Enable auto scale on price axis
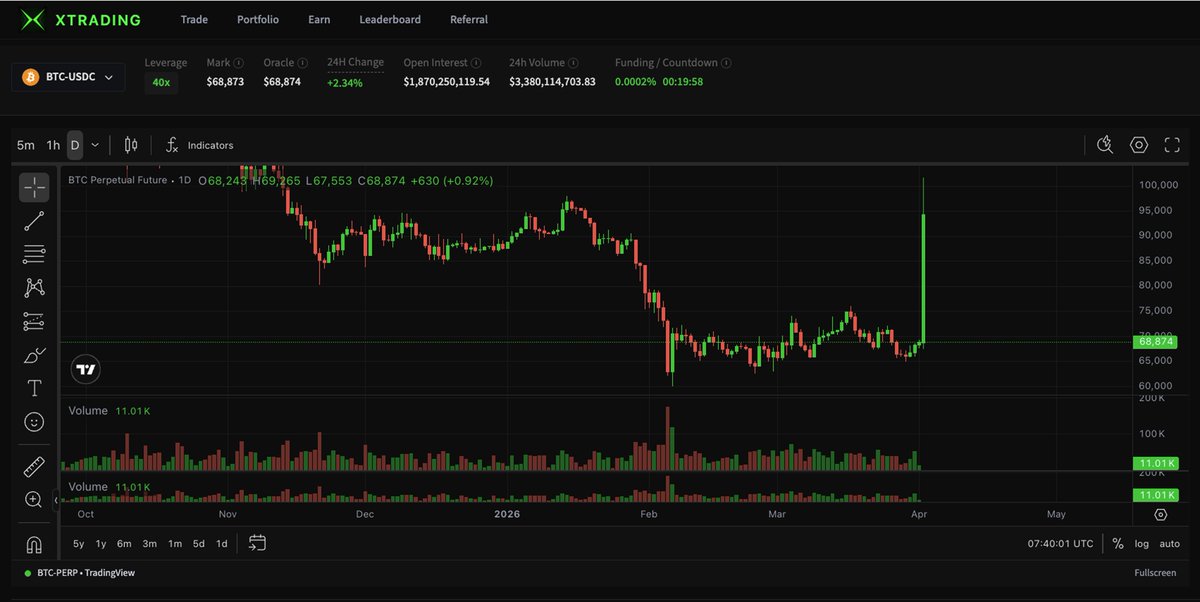 click(x=1169, y=543)
